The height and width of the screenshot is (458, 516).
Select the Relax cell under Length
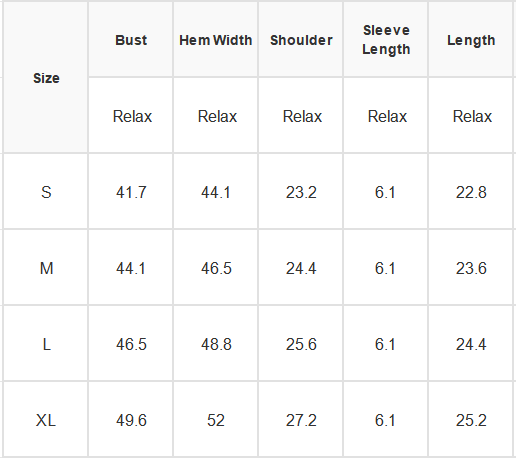point(471,116)
